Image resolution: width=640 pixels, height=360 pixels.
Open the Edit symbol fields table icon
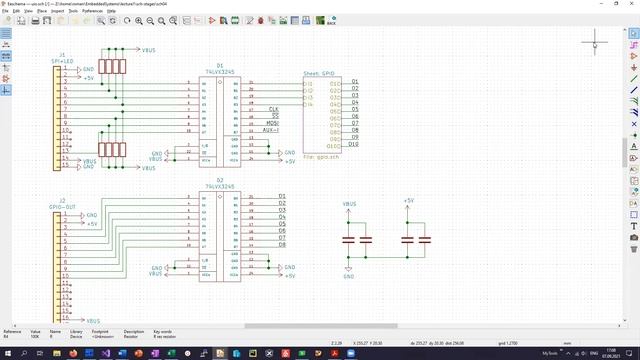point(295,20)
